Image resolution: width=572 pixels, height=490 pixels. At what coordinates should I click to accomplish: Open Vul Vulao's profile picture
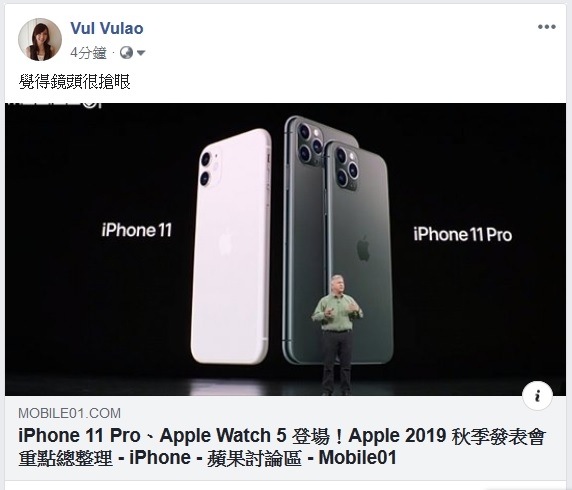(40, 39)
